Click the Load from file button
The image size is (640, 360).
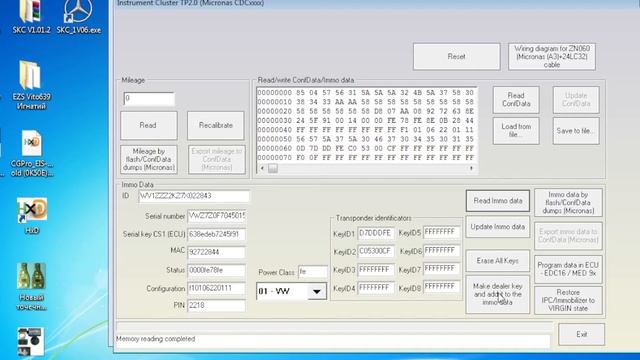point(516,131)
